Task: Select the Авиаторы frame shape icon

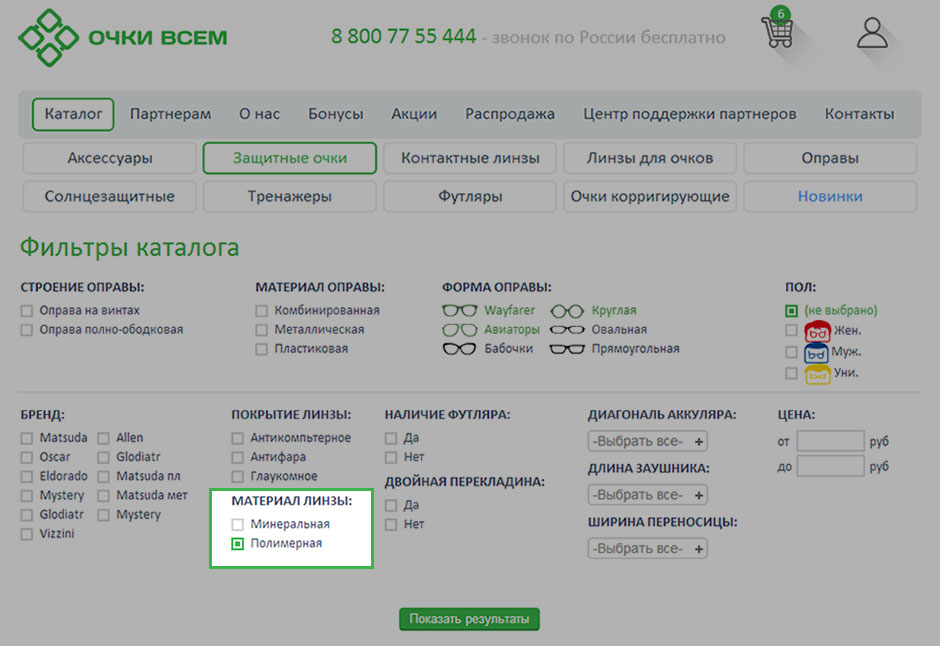Action: (x=460, y=330)
